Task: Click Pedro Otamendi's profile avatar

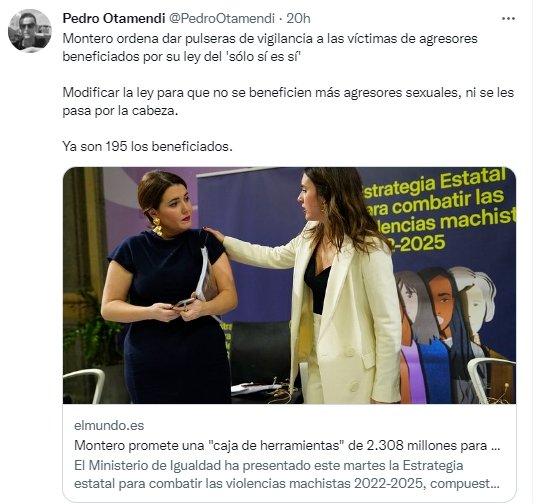Action: [x=30, y=31]
